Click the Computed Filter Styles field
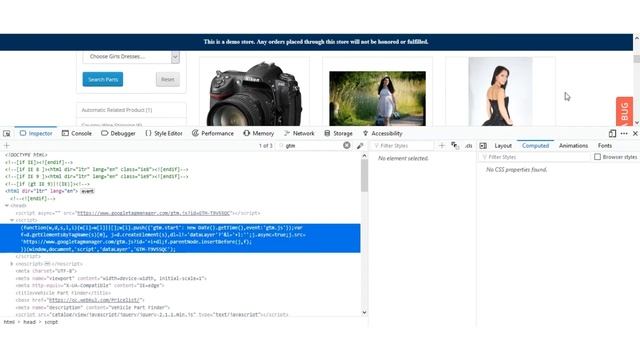 click(x=535, y=157)
